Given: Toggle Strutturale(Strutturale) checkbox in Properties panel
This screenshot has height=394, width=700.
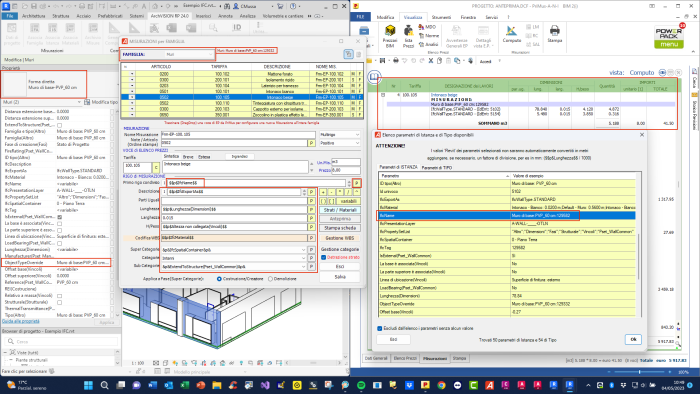Looking at the screenshot, I should click(59, 302).
